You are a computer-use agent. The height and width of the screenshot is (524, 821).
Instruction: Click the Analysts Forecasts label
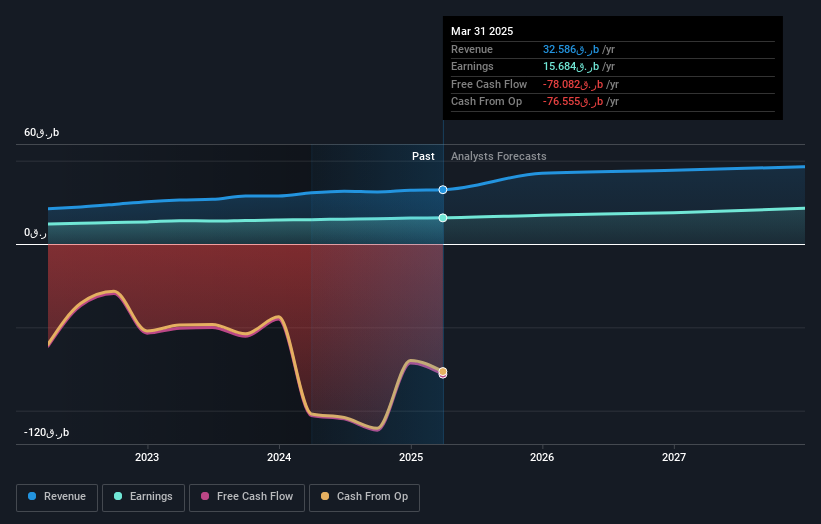pos(498,156)
